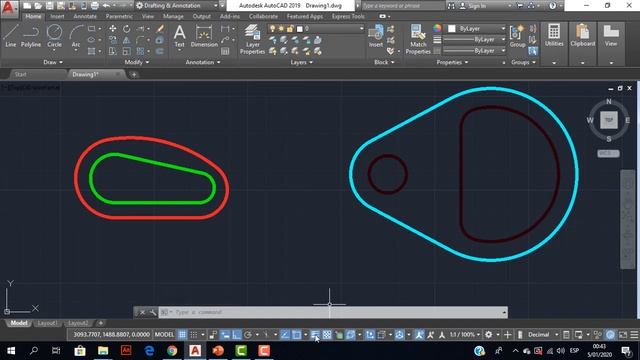Toggle lineweight display in status bar

(315, 335)
